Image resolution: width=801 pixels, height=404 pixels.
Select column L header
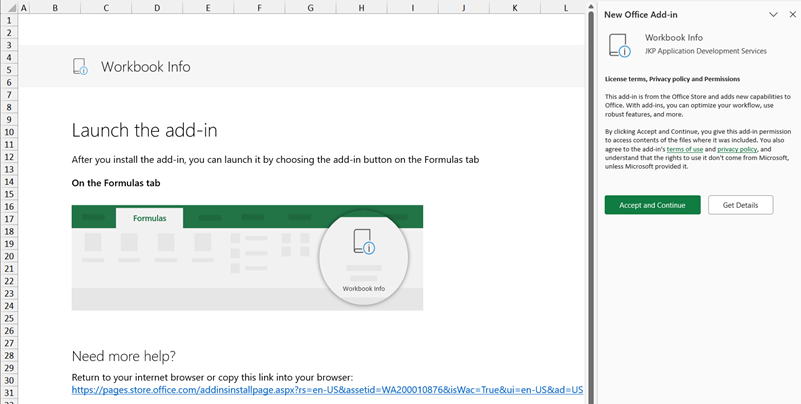click(562, 8)
